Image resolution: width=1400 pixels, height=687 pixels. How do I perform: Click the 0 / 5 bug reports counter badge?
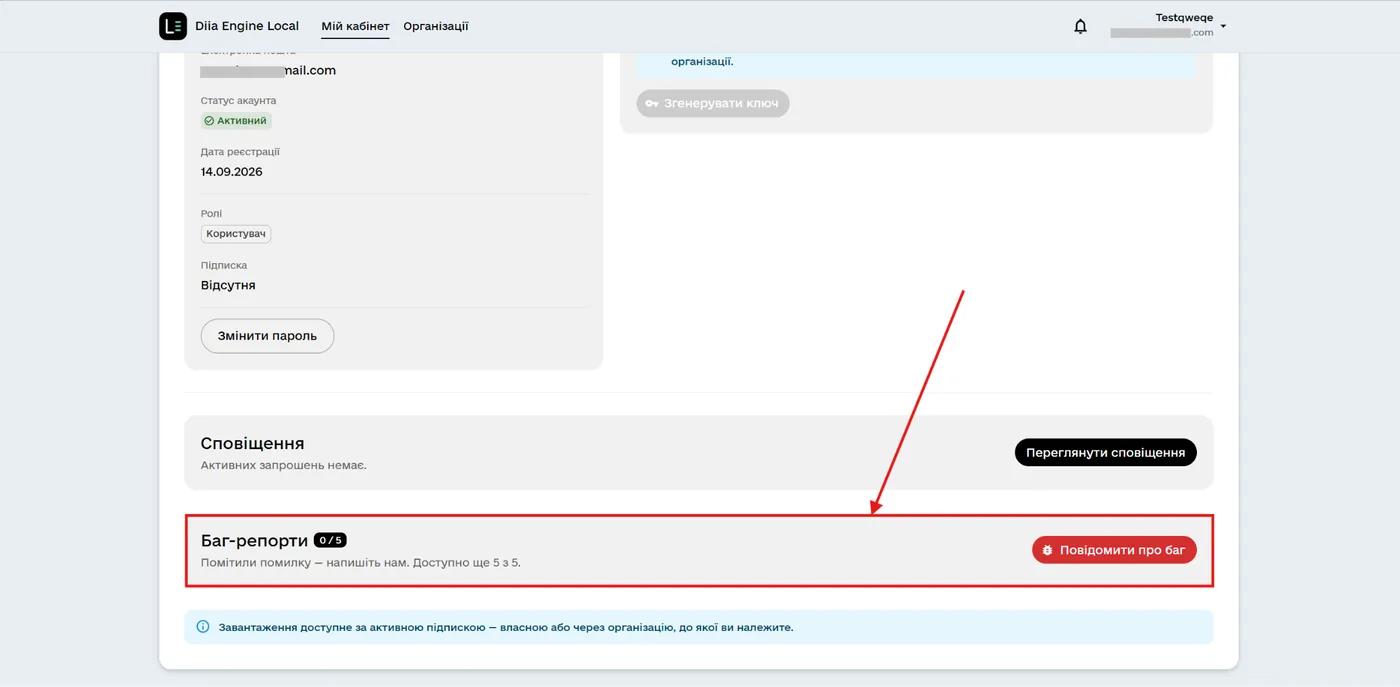click(330, 540)
